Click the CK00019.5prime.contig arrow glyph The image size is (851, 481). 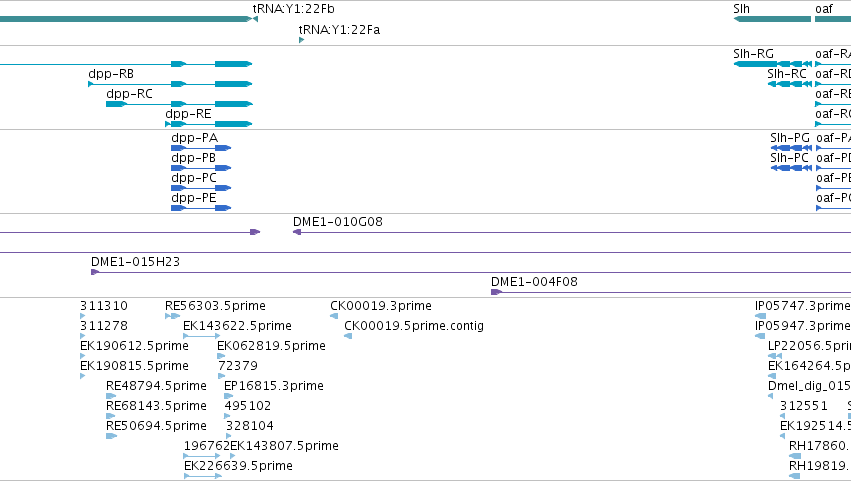[348, 337]
